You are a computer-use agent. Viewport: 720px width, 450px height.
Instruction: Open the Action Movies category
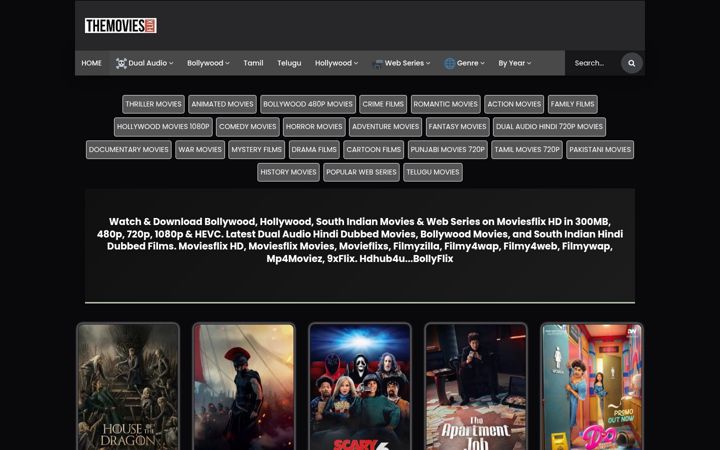coord(514,104)
